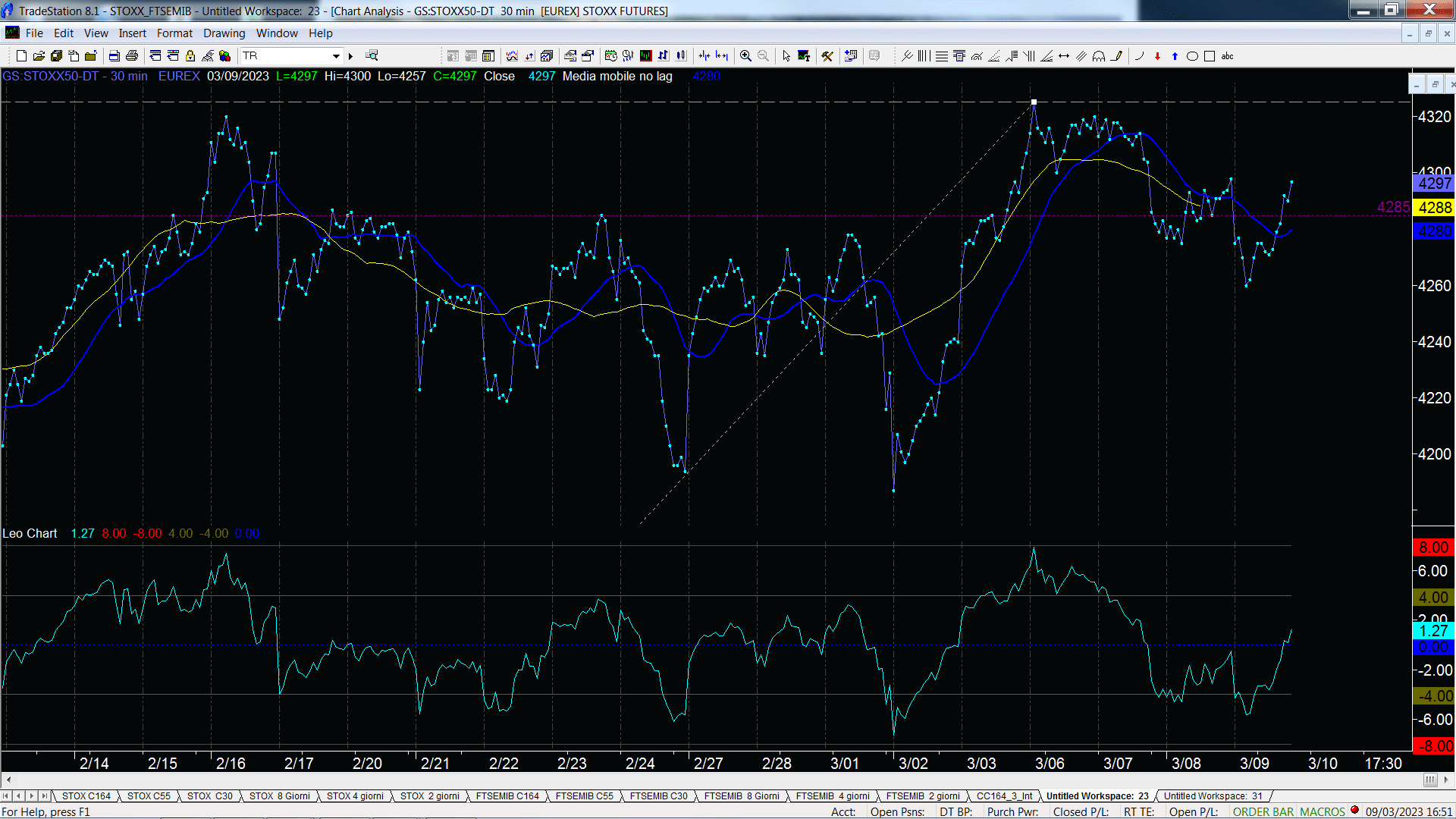Switch to the FTSEMIB C164 tab
Image resolution: width=1456 pixels, height=819 pixels.
[x=507, y=796]
